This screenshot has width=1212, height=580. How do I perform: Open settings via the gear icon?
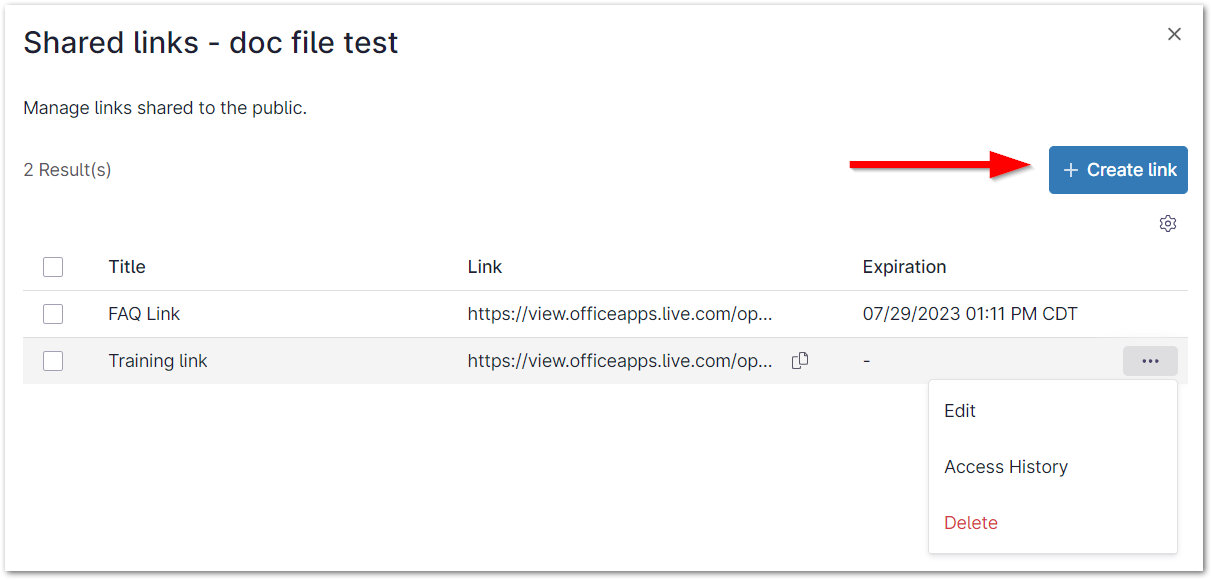point(1167,223)
